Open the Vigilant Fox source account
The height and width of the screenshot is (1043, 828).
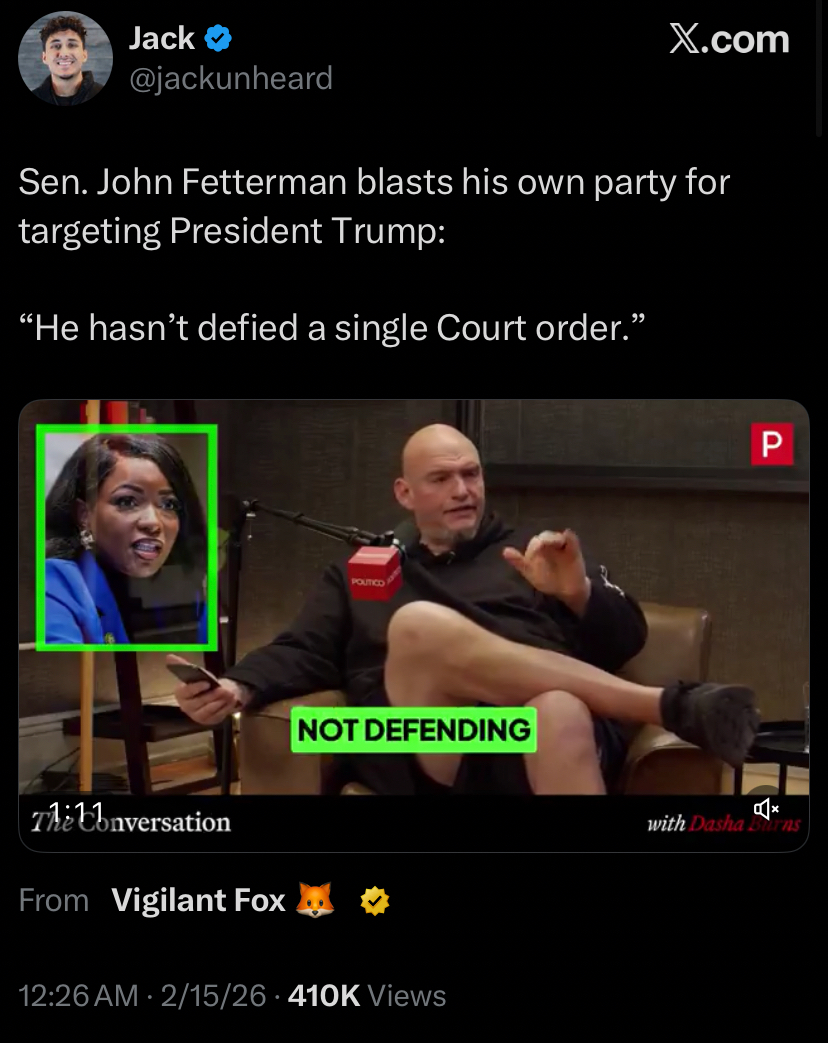(198, 900)
